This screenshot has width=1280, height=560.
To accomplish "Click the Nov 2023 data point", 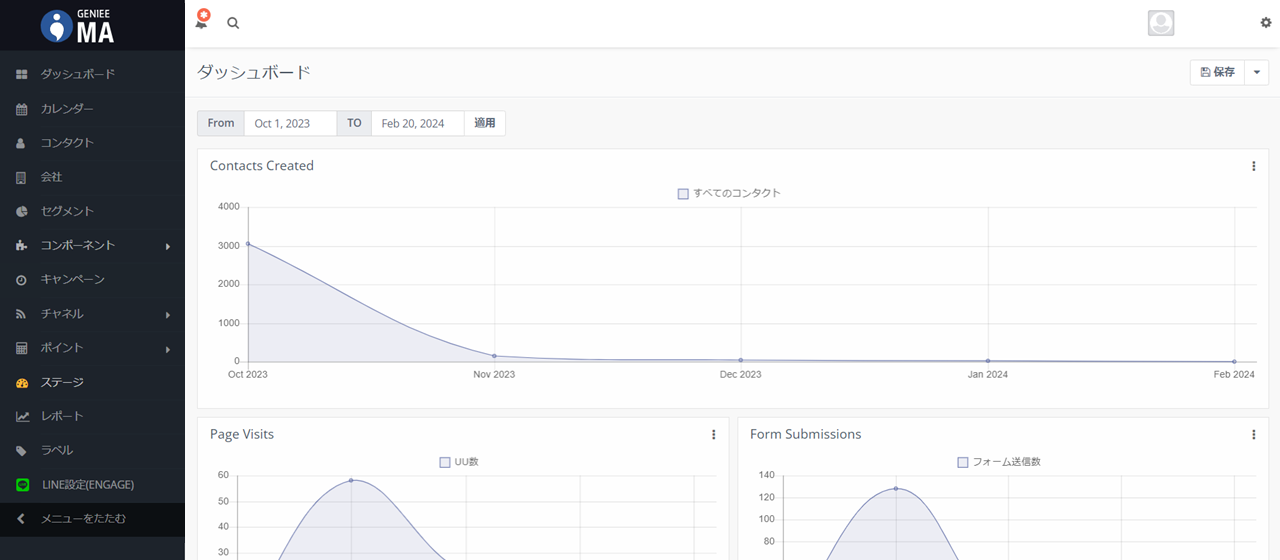I will coord(494,356).
